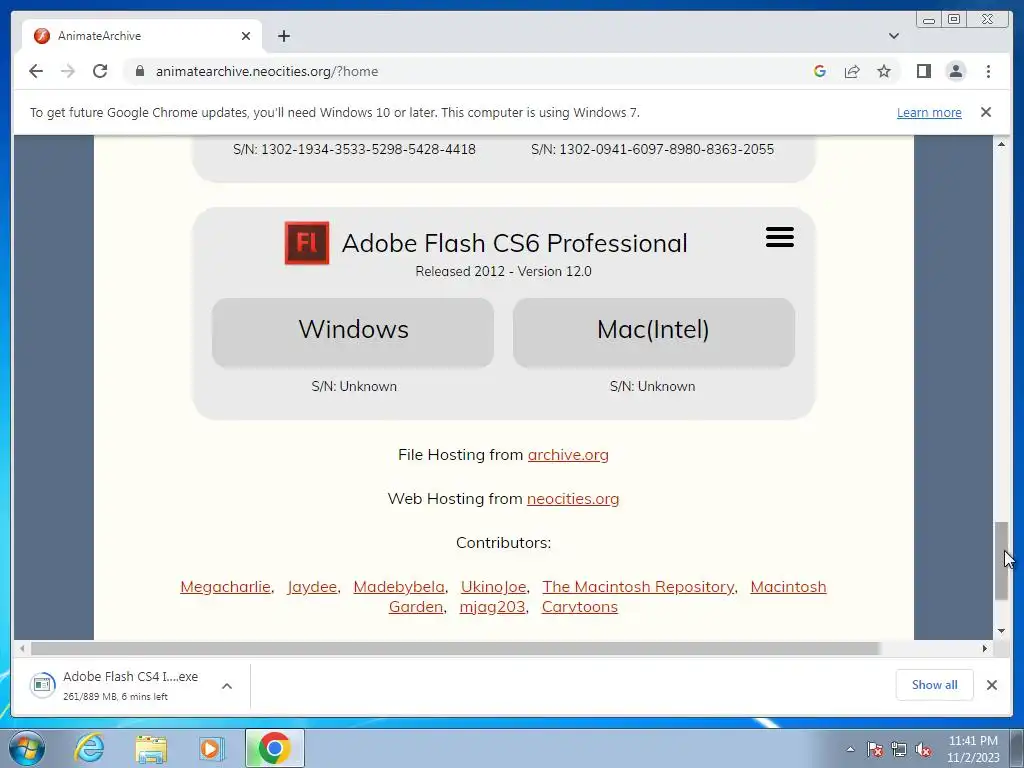Open the Action Center flag icon
The width and height of the screenshot is (1024, 768).
tap(875, 749)
